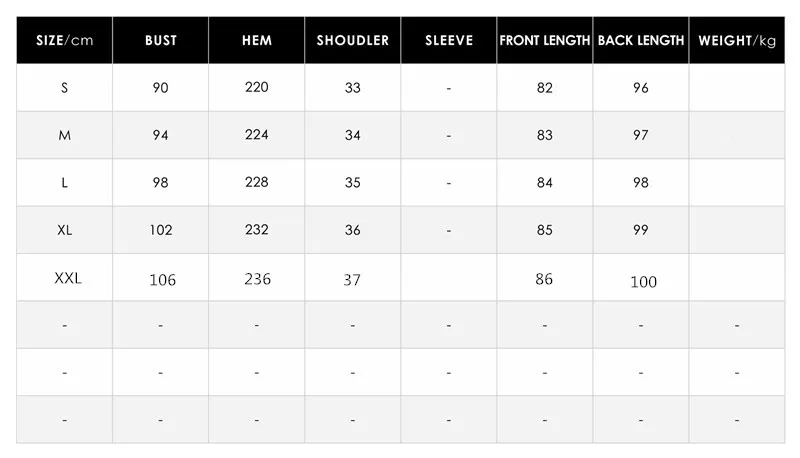Viewport: 800px width, 458px height.
Task: Select the size M row label
Action: [64, 135]
